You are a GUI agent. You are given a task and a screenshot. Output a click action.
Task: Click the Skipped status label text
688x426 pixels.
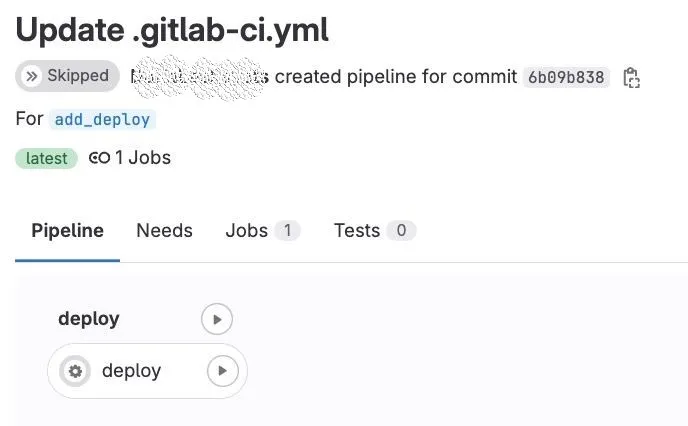[77, 76]
